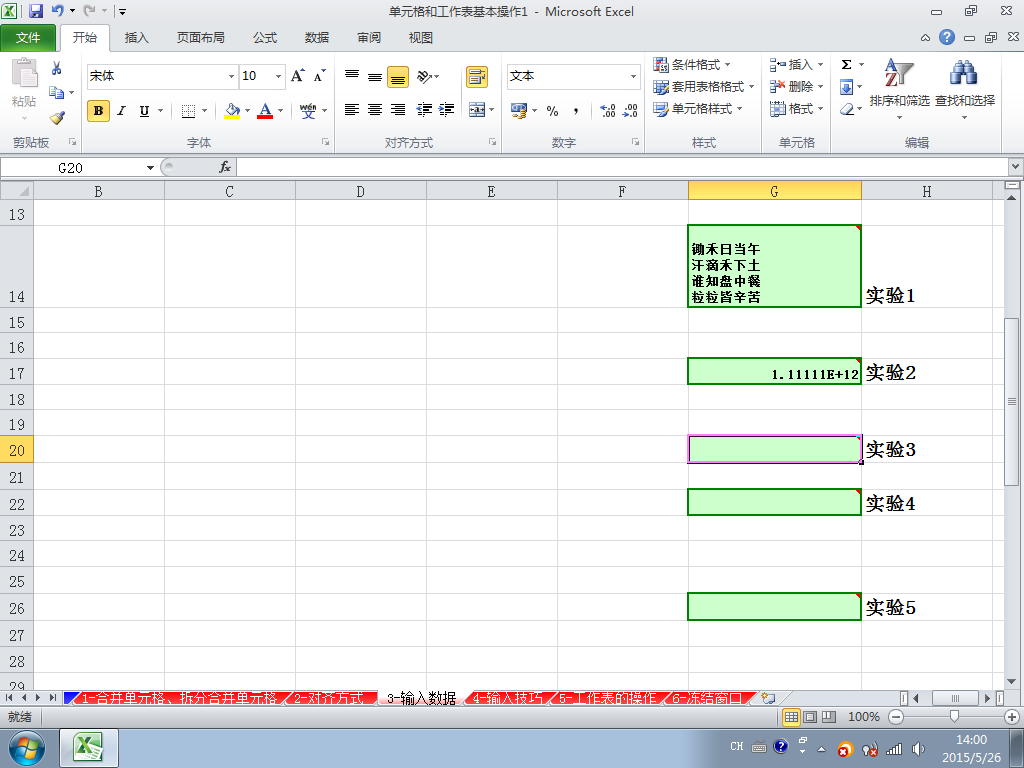Click the Cut scissors icon

click(x=57, y=68)
